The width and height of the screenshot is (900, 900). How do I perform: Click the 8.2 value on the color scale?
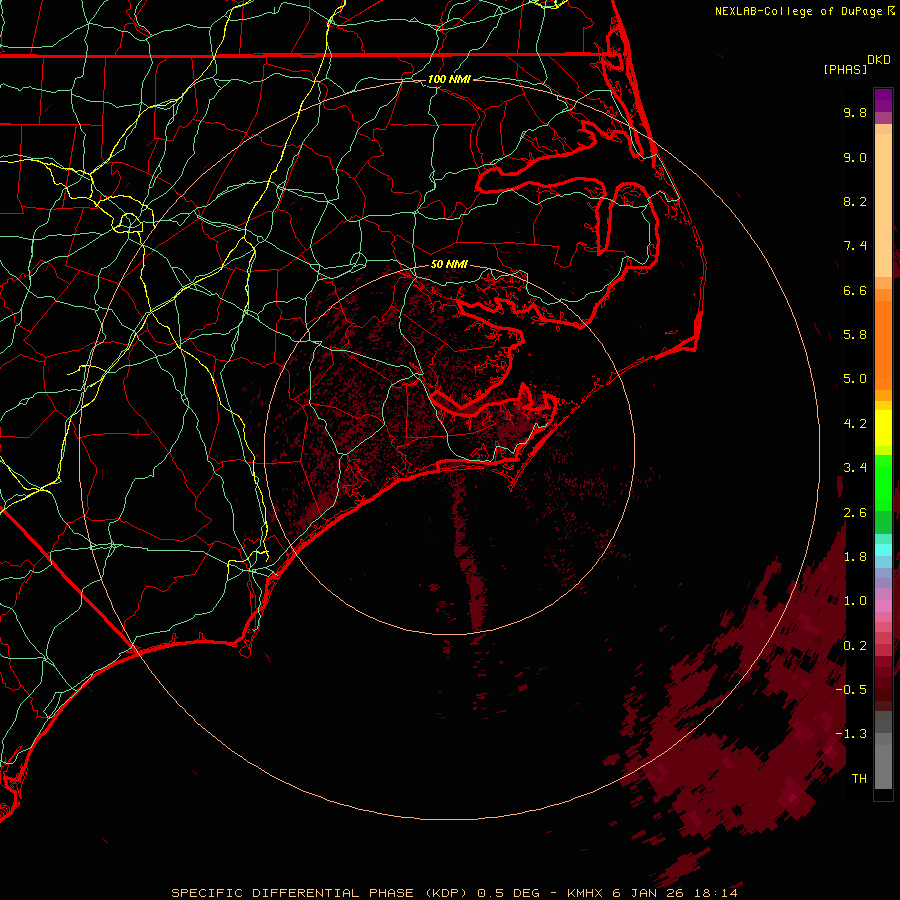[x=855, y=201]
